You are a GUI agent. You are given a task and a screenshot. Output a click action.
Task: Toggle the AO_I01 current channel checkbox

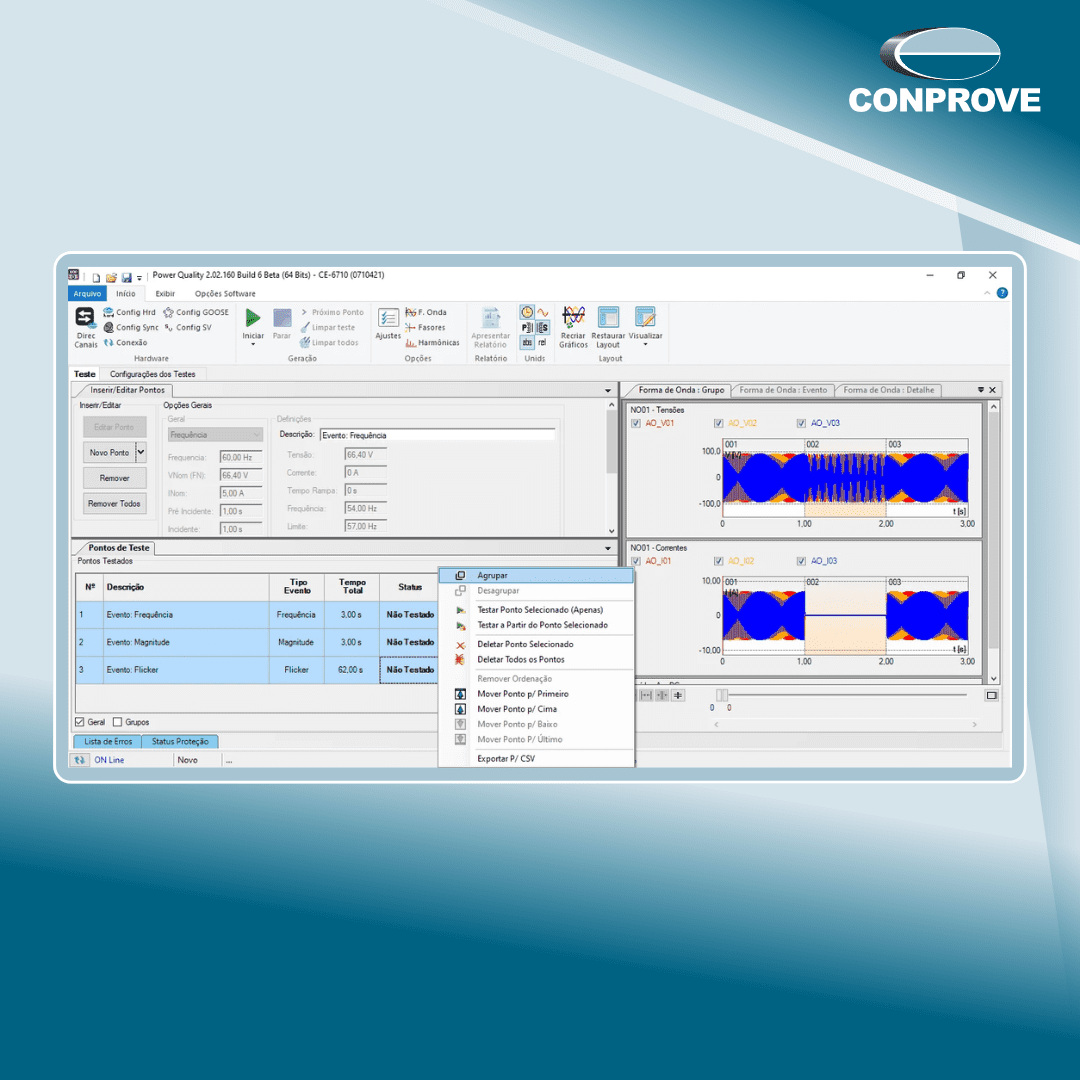tap(636, 561)
